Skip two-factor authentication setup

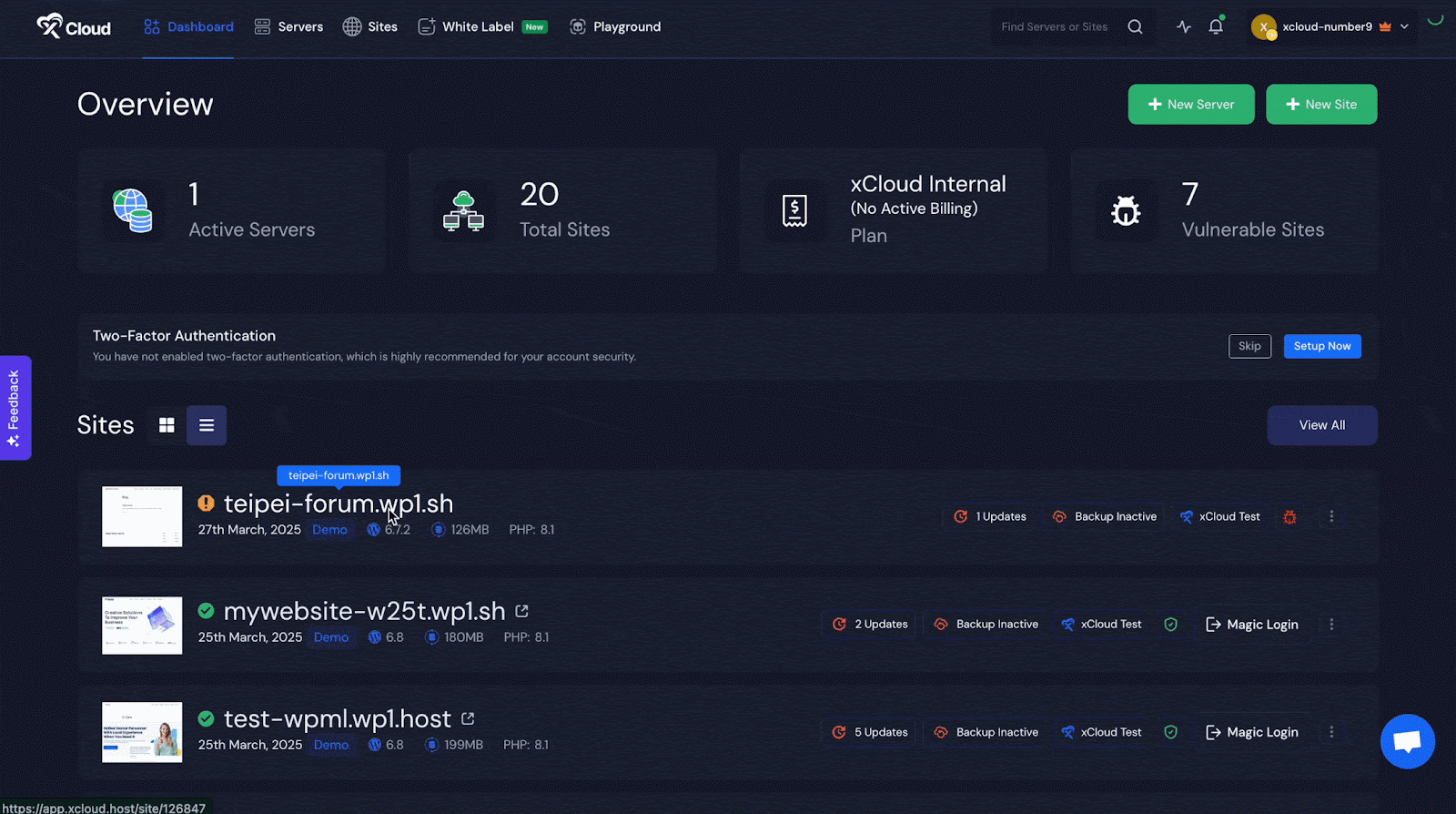point(1249,346)
